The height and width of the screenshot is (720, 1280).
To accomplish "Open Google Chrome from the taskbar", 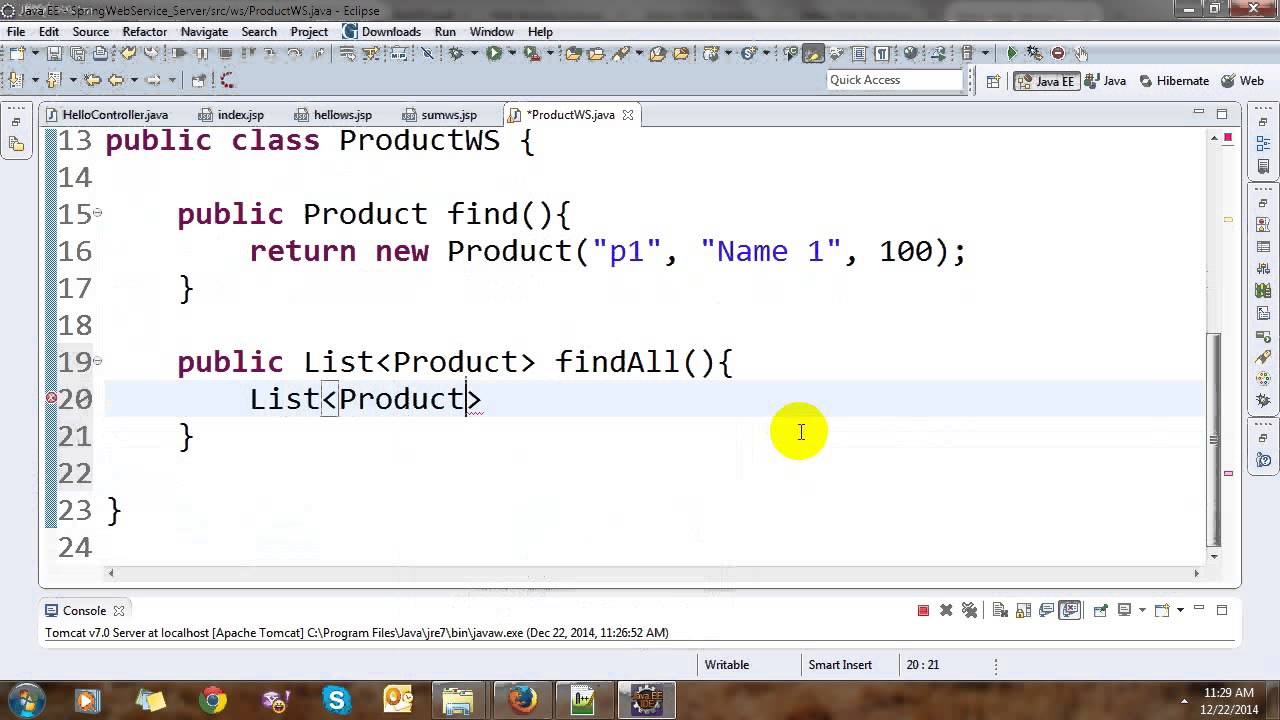I will (x=212, y=699).
